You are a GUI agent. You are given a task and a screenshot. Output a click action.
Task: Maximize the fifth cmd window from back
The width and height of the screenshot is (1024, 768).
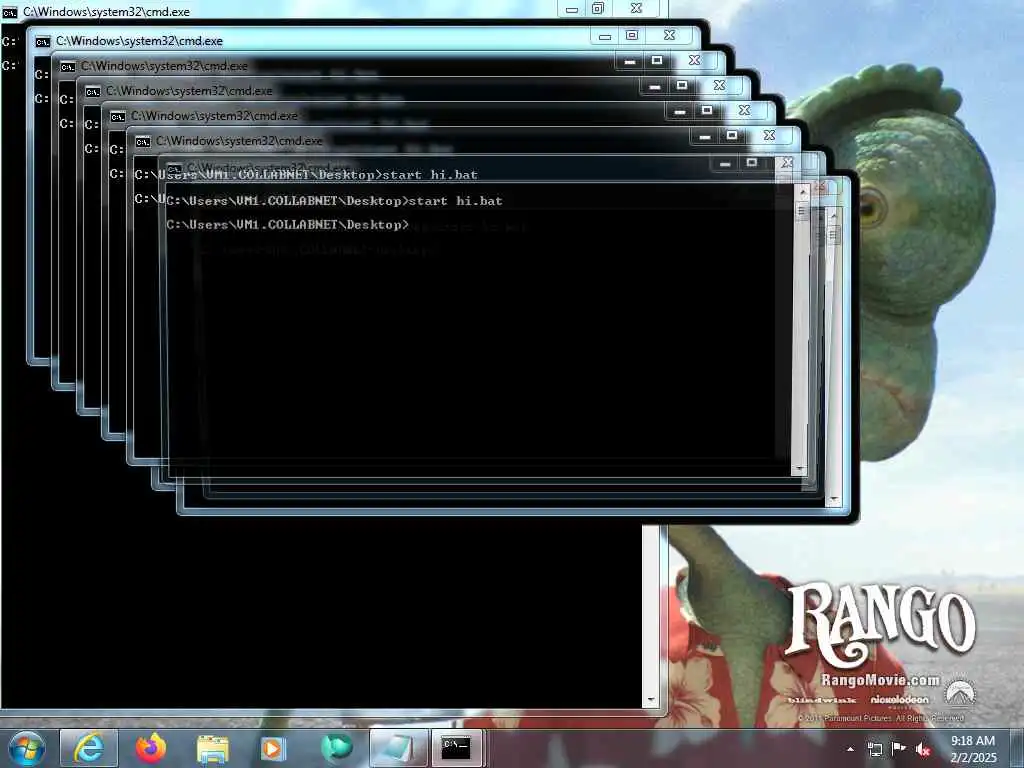707,111
